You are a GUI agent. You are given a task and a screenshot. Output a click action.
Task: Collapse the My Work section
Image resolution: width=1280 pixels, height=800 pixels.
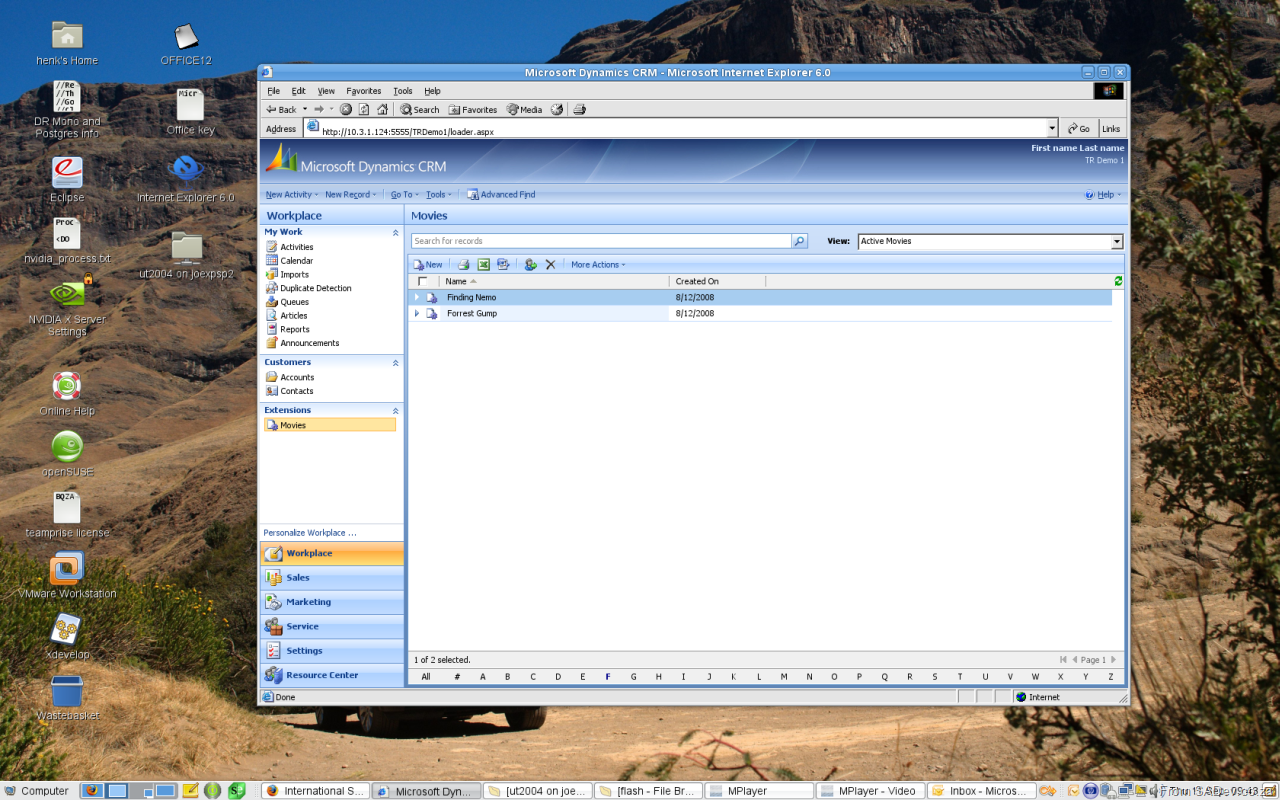[395, 232]
